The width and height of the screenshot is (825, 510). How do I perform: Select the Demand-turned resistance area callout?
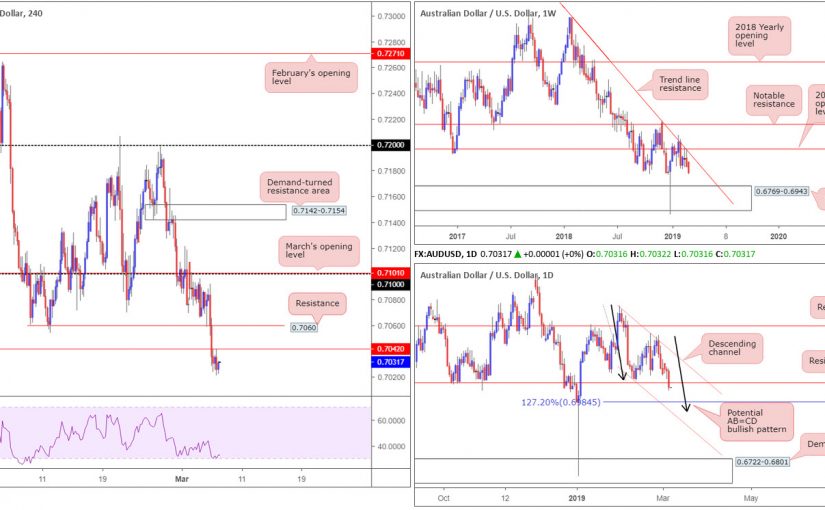click(x=300, y=186)
